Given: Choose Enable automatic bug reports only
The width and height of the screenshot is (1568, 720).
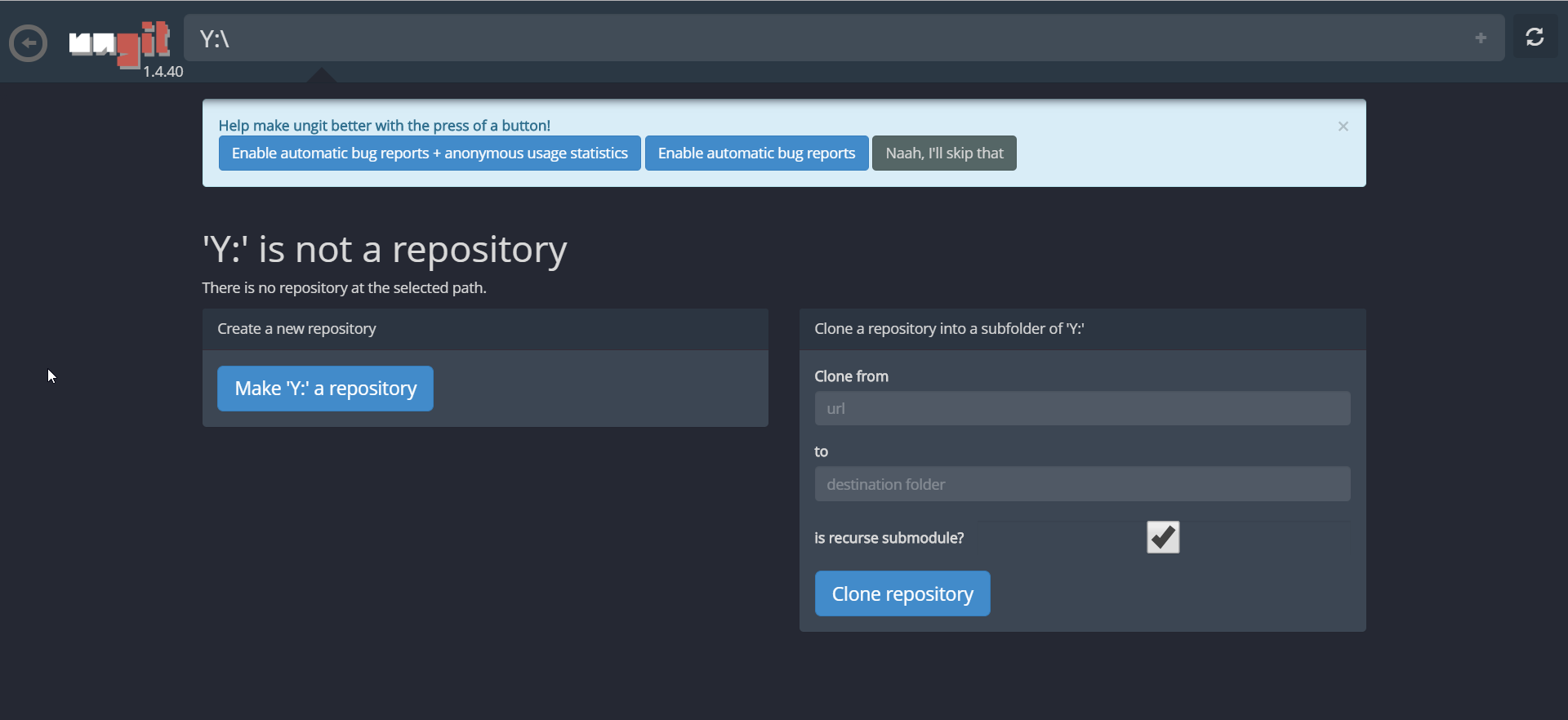Looking at the screenshot, I should (x=756, y=153).
